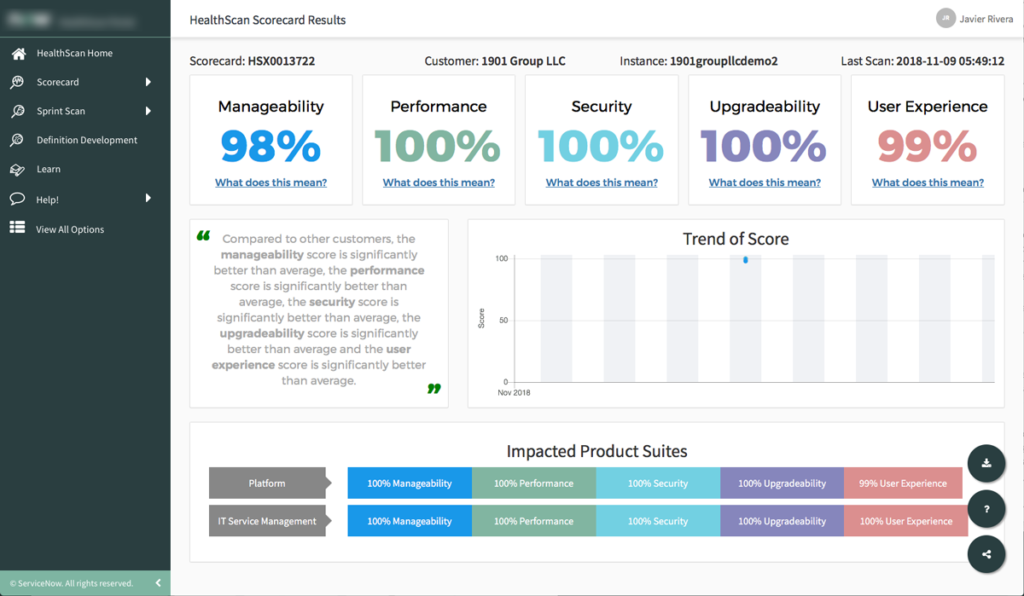This screenshot has width=1024, height=596.
Task: Click the Nov 2018 axis label
Action: (x=514, y=393)
